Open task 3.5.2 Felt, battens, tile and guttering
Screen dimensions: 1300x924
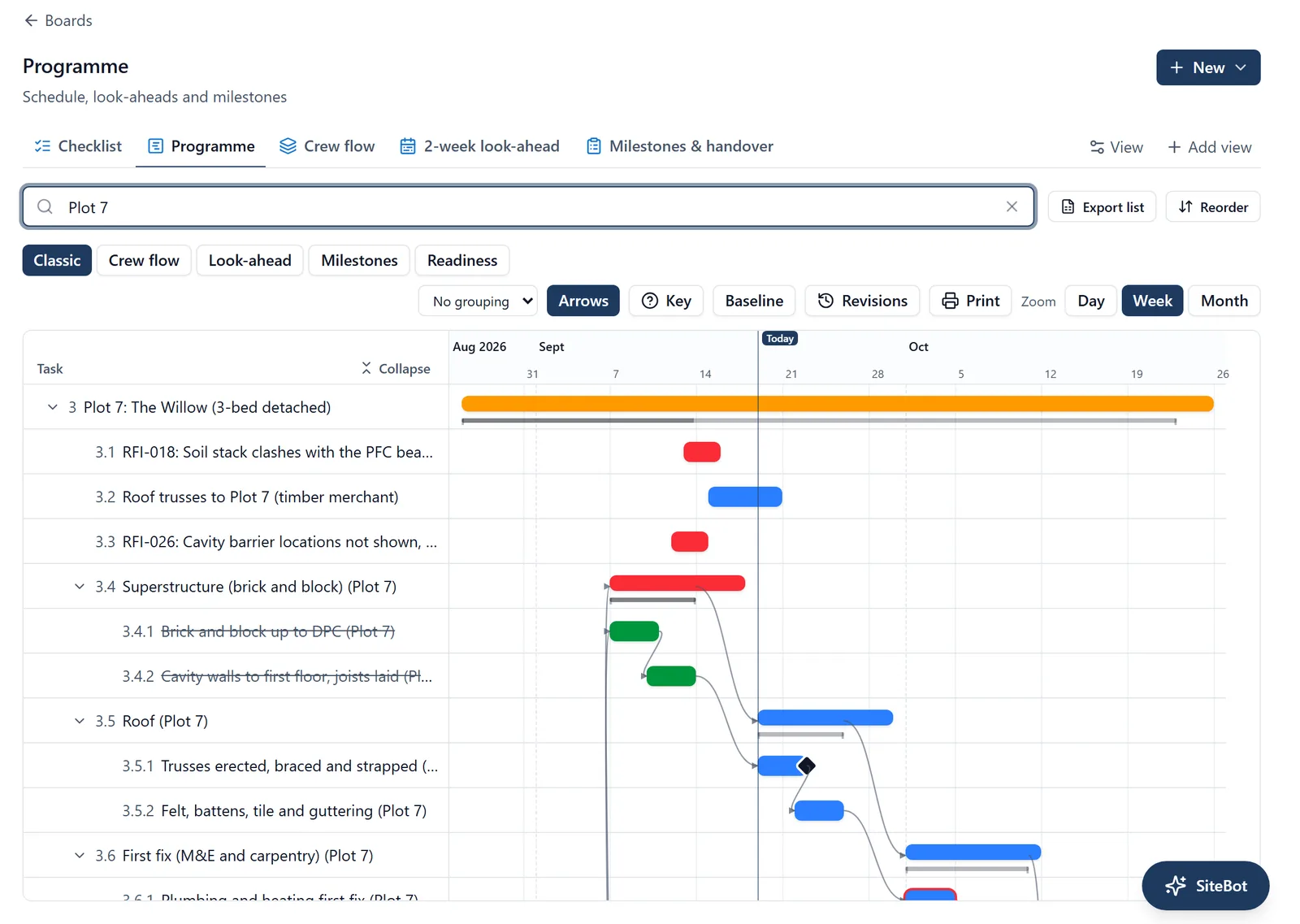293,811
